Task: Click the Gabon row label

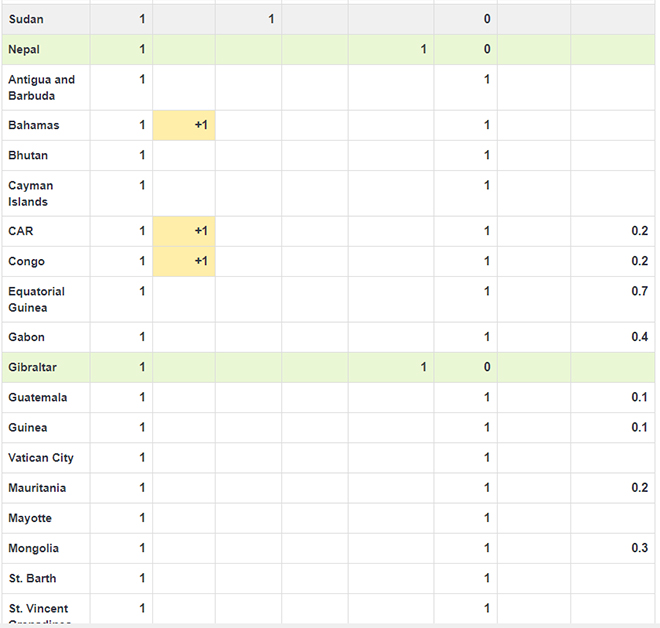Action: click(26, 337)
